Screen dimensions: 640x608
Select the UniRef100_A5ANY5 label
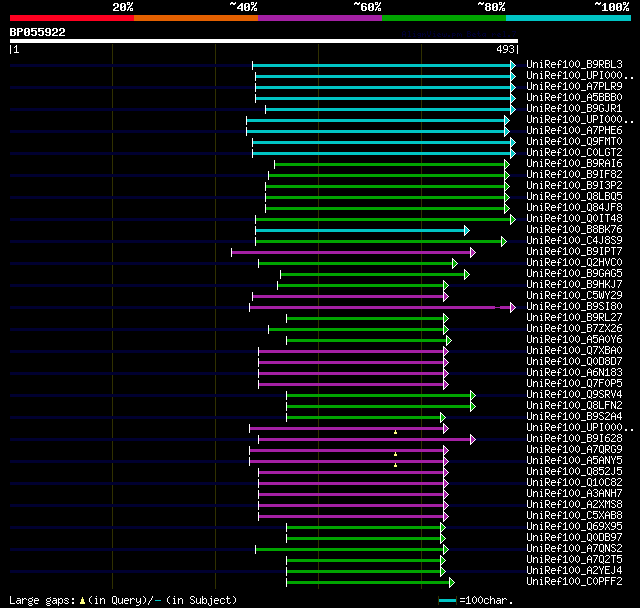[574, 461]
